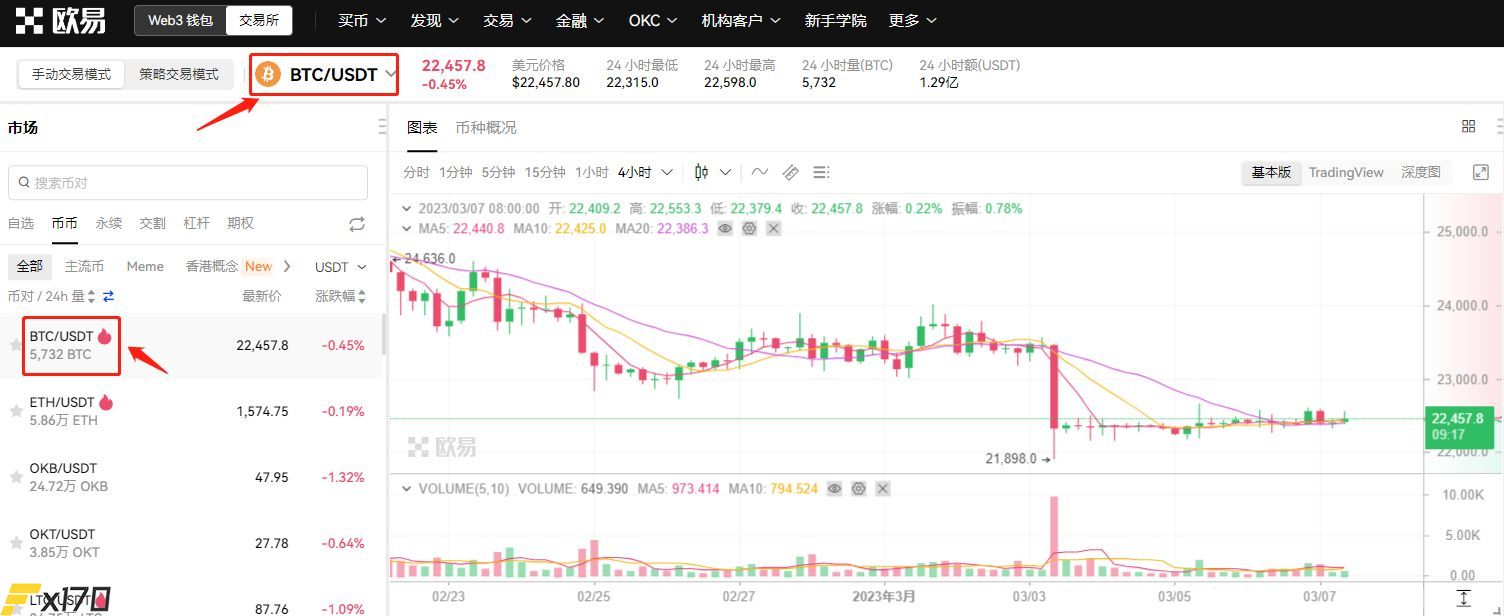Select the candlestick chart type icon
This screenshot has width=1504, height=616.
[x=702, y=172]
